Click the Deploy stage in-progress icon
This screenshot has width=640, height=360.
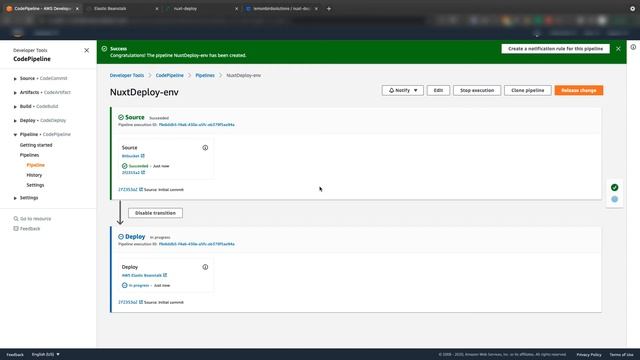pos(121,237)
